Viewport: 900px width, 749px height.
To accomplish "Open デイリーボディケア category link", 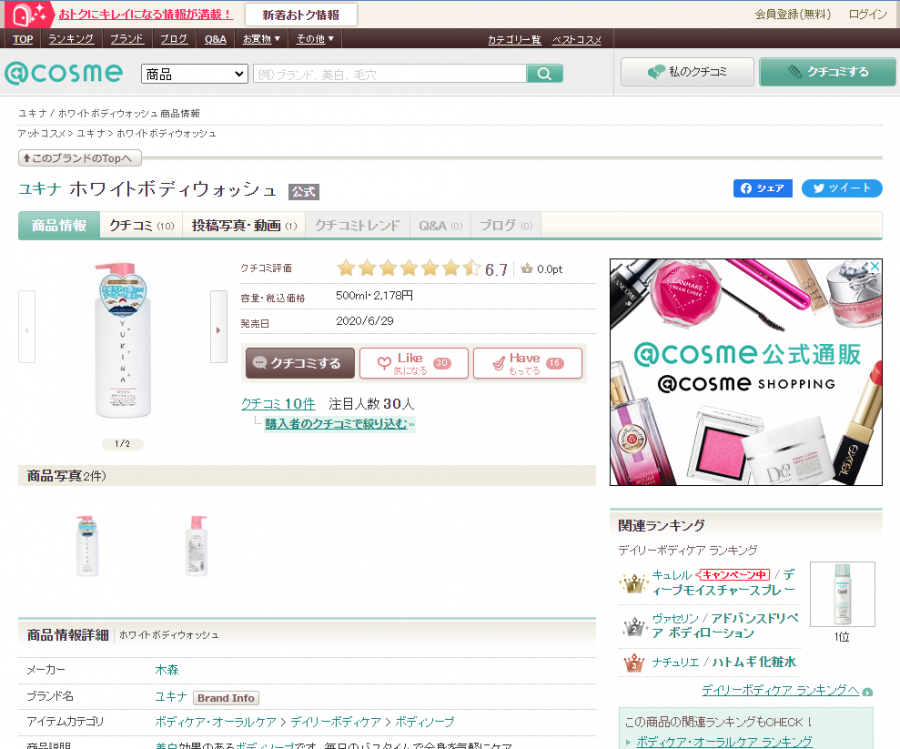I will [336, 721].
